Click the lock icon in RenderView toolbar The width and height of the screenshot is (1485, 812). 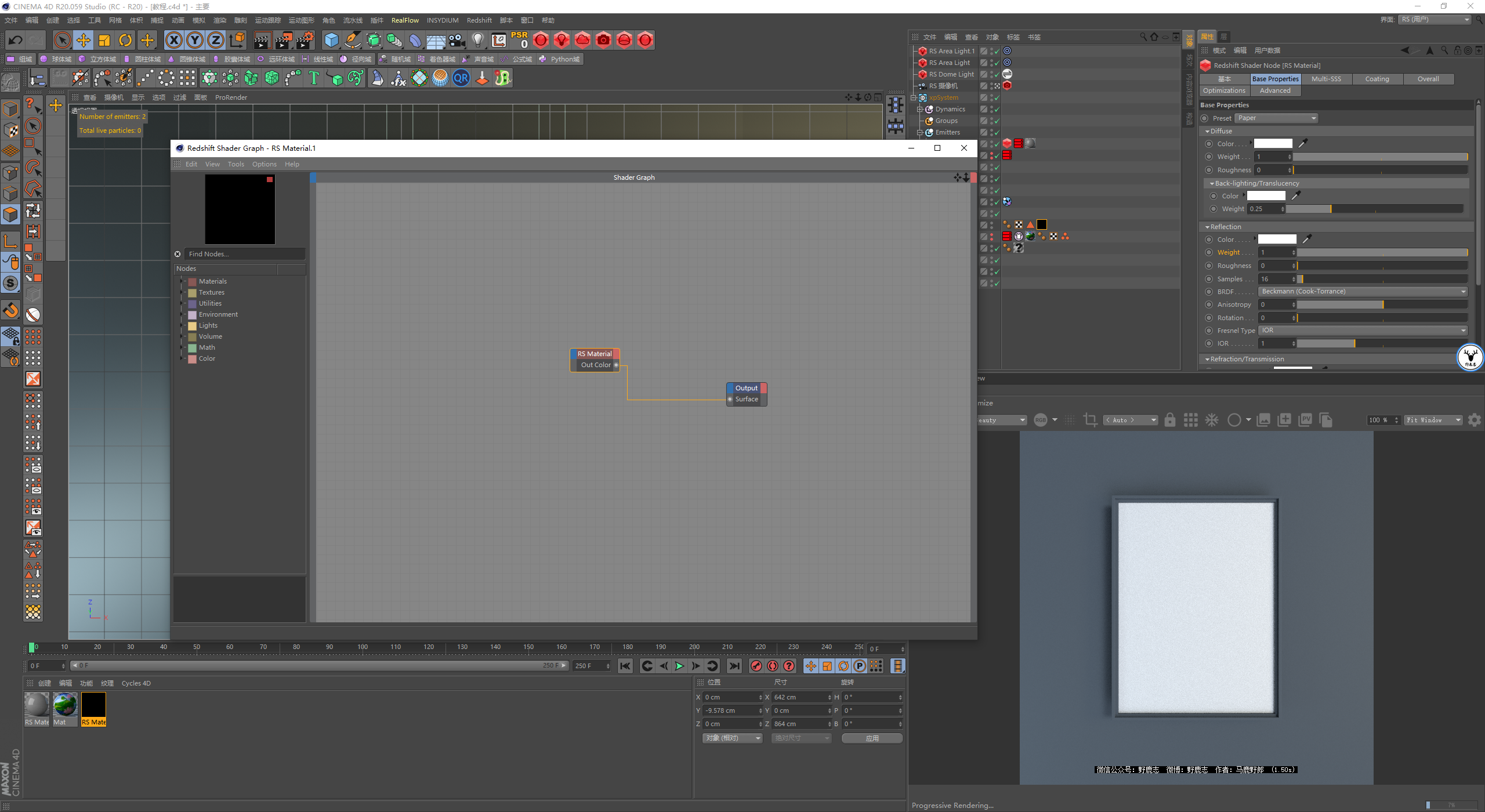coord(1170,420)
